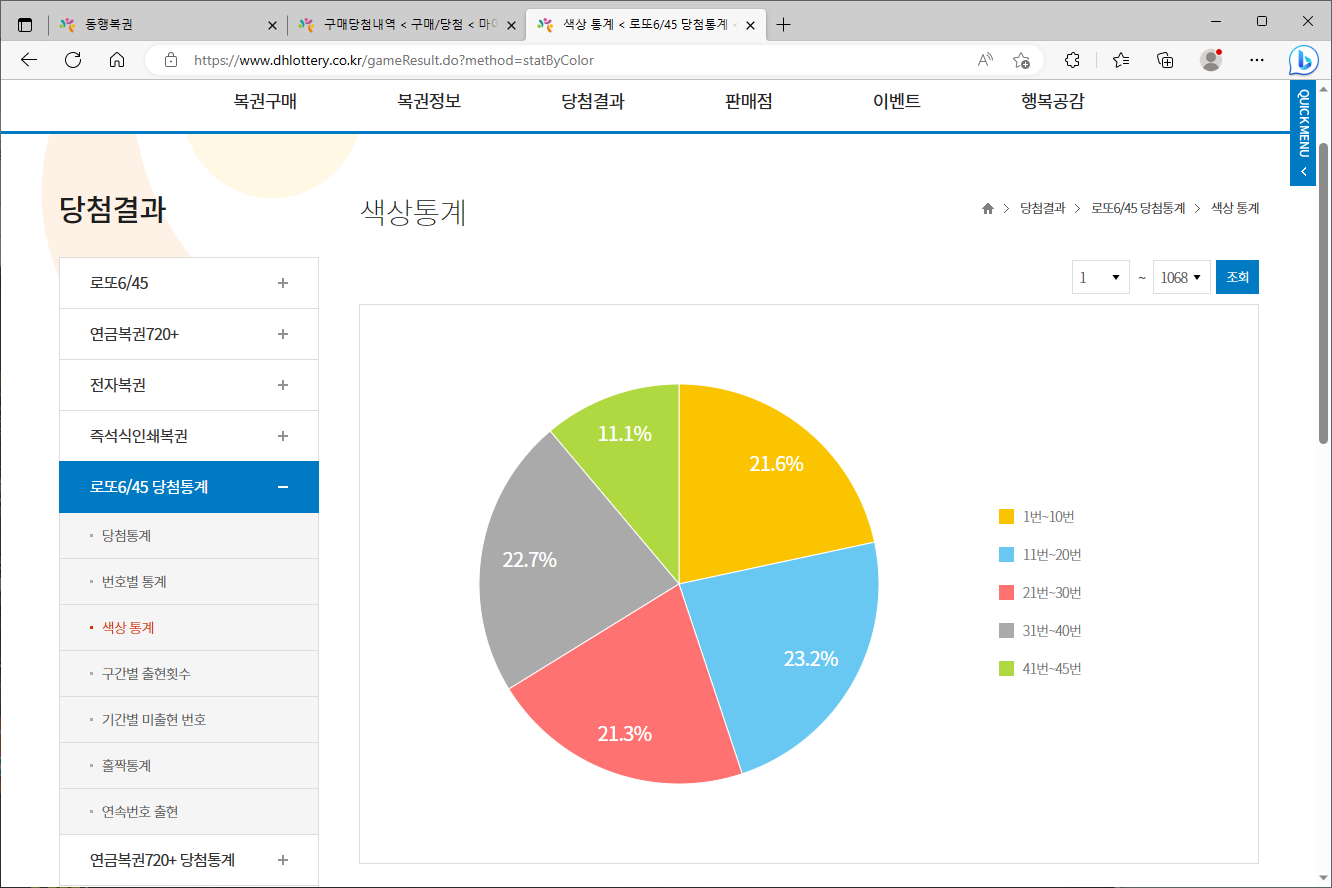Open browser Extensions icon
This screenshot has height=888, width=1332.
(x=1073, y=60)
